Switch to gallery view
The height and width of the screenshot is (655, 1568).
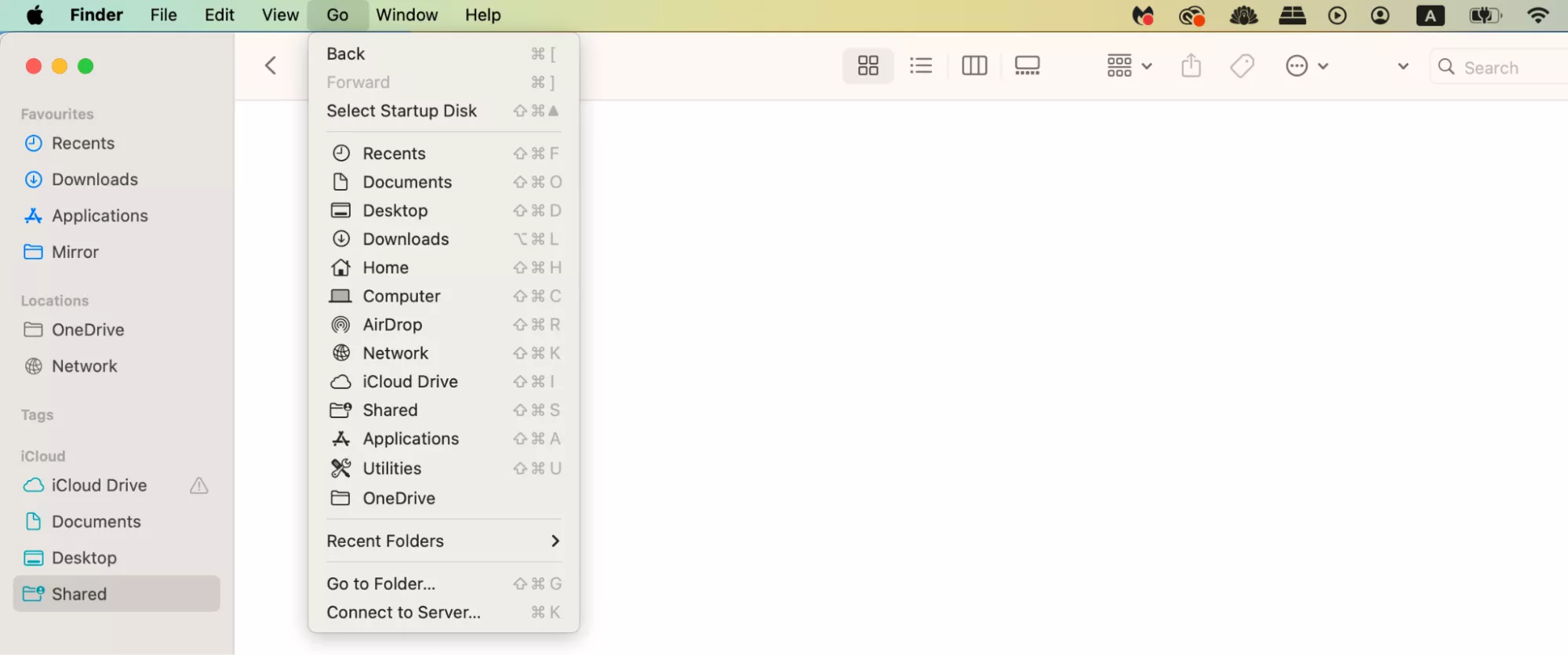click(x=1027, y=66)
